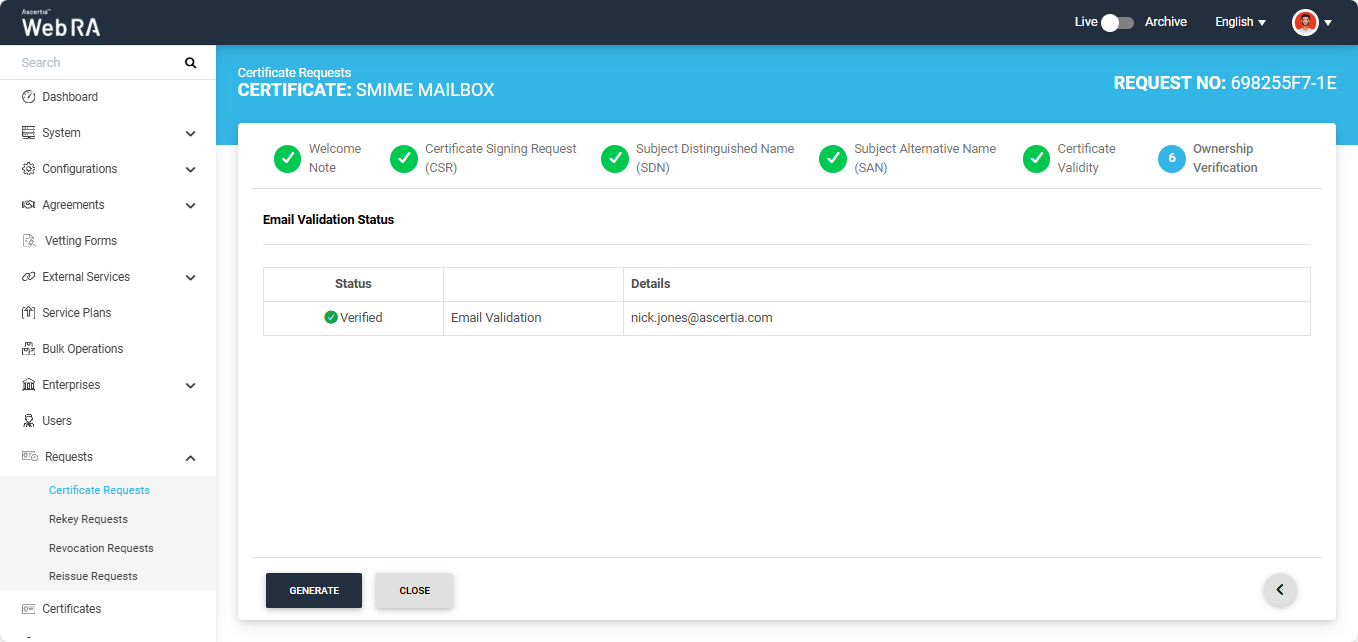This screenshot has height=642, width=1358.
Task: Click the user avatar profile picture
Action: [1305, 22]
